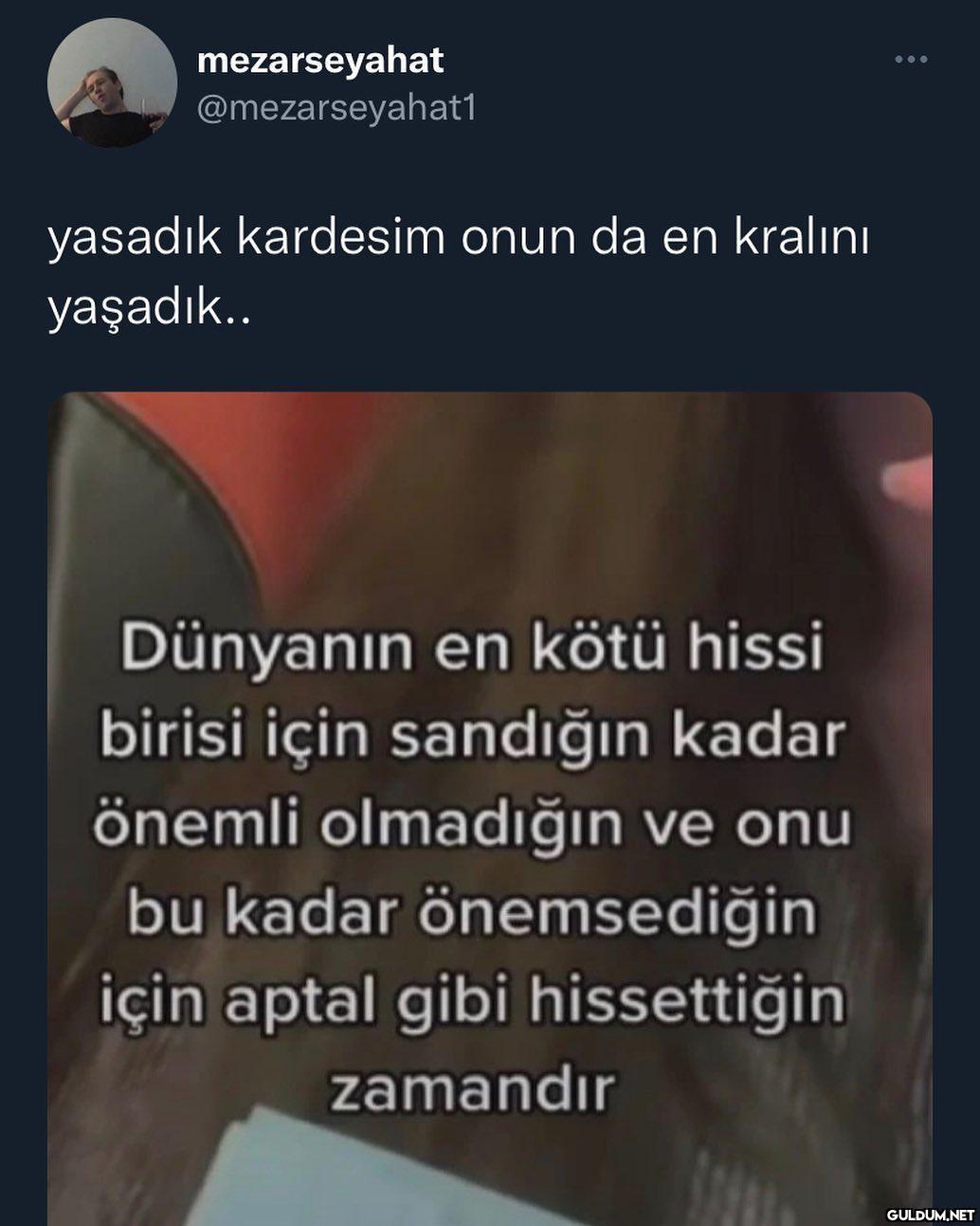Click the 'birisi için sandığın kadar' caption line
This screenshot has width=980, height=1226.
471,737
